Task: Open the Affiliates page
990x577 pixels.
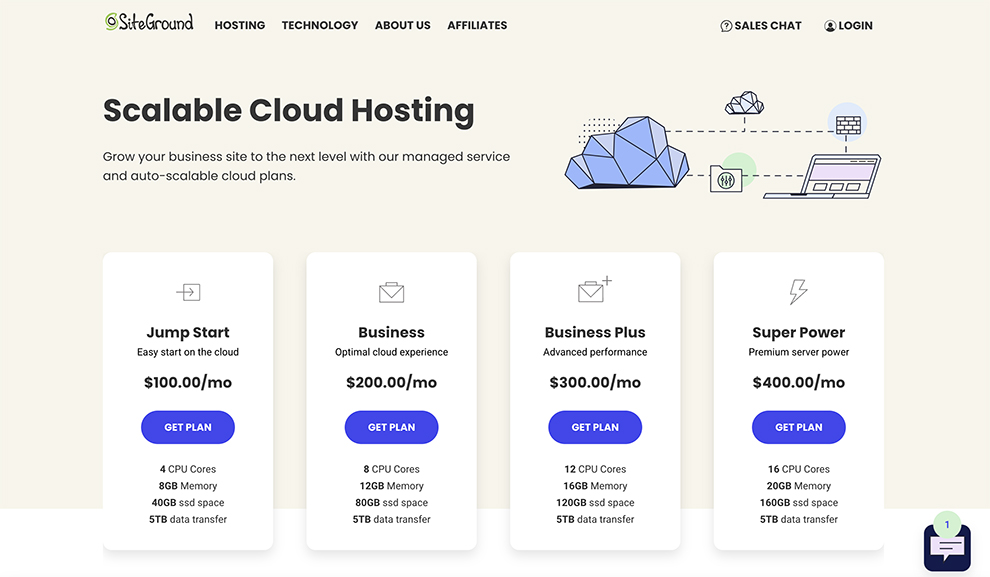Action: pos(477,25)
